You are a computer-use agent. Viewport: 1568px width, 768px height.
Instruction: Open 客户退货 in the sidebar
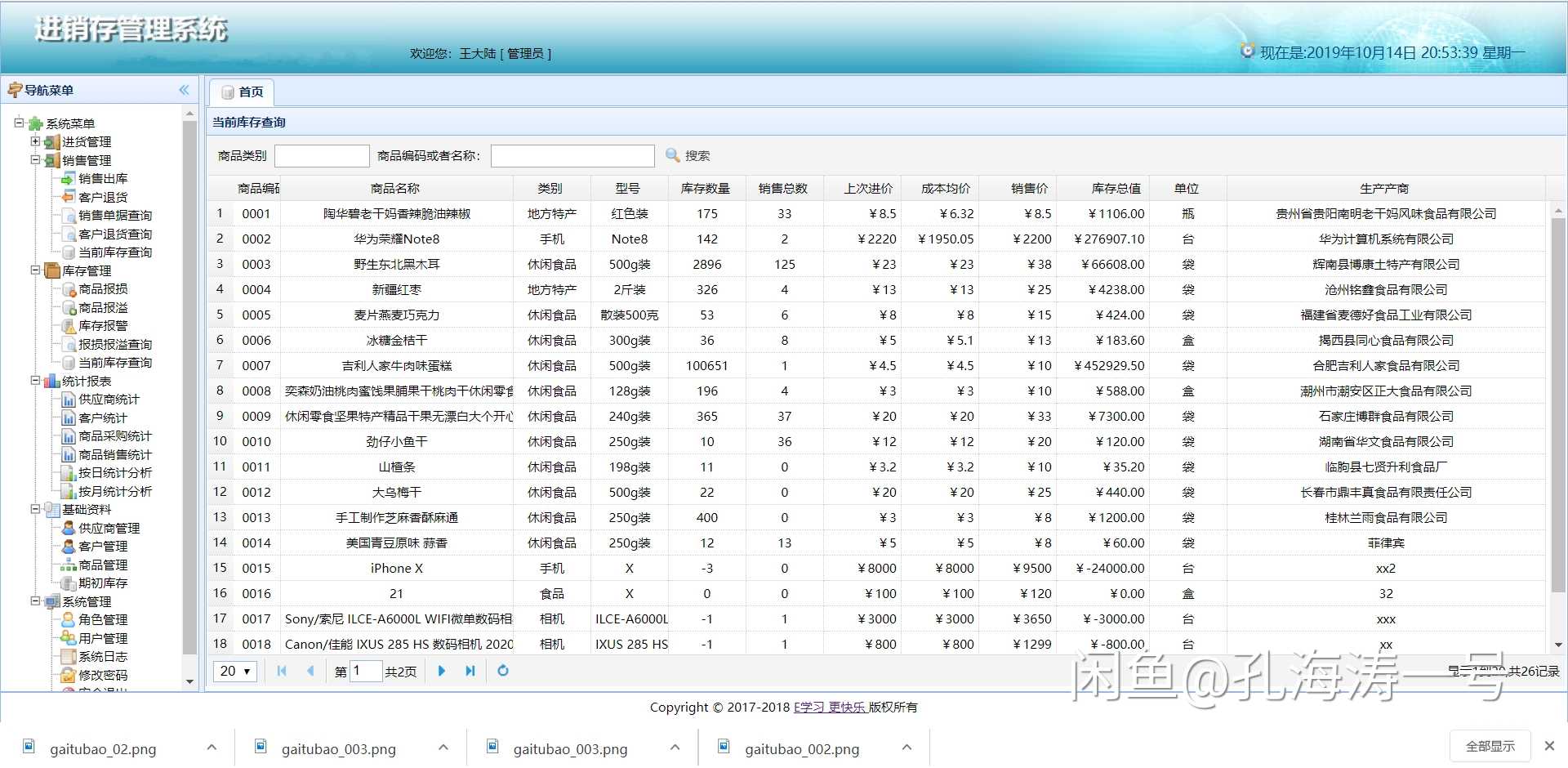tap(103, 197)
